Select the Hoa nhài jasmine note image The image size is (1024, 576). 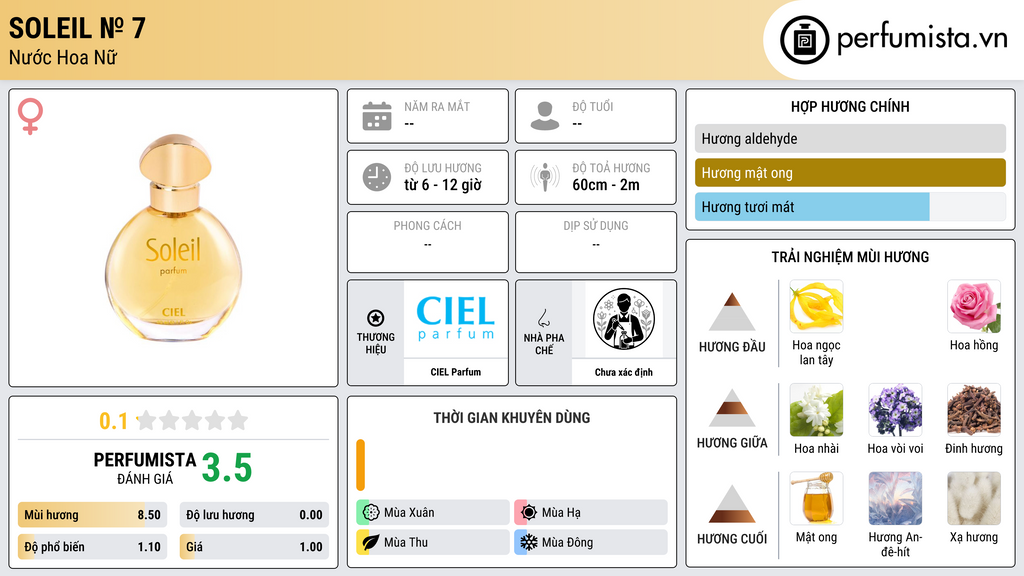pyautogui.click(x=816, y=410)
